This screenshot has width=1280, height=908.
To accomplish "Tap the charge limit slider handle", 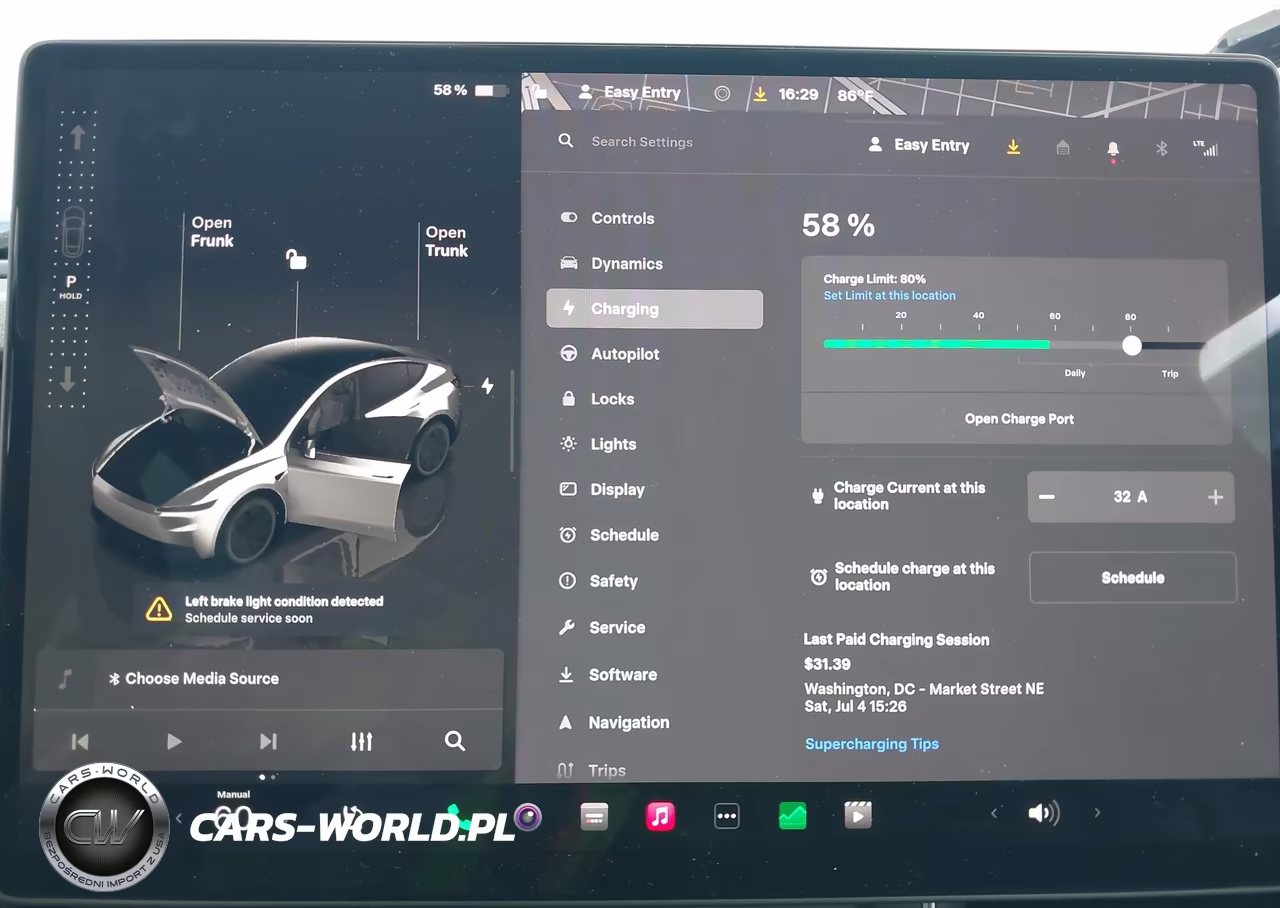I will coord(1132,345).
